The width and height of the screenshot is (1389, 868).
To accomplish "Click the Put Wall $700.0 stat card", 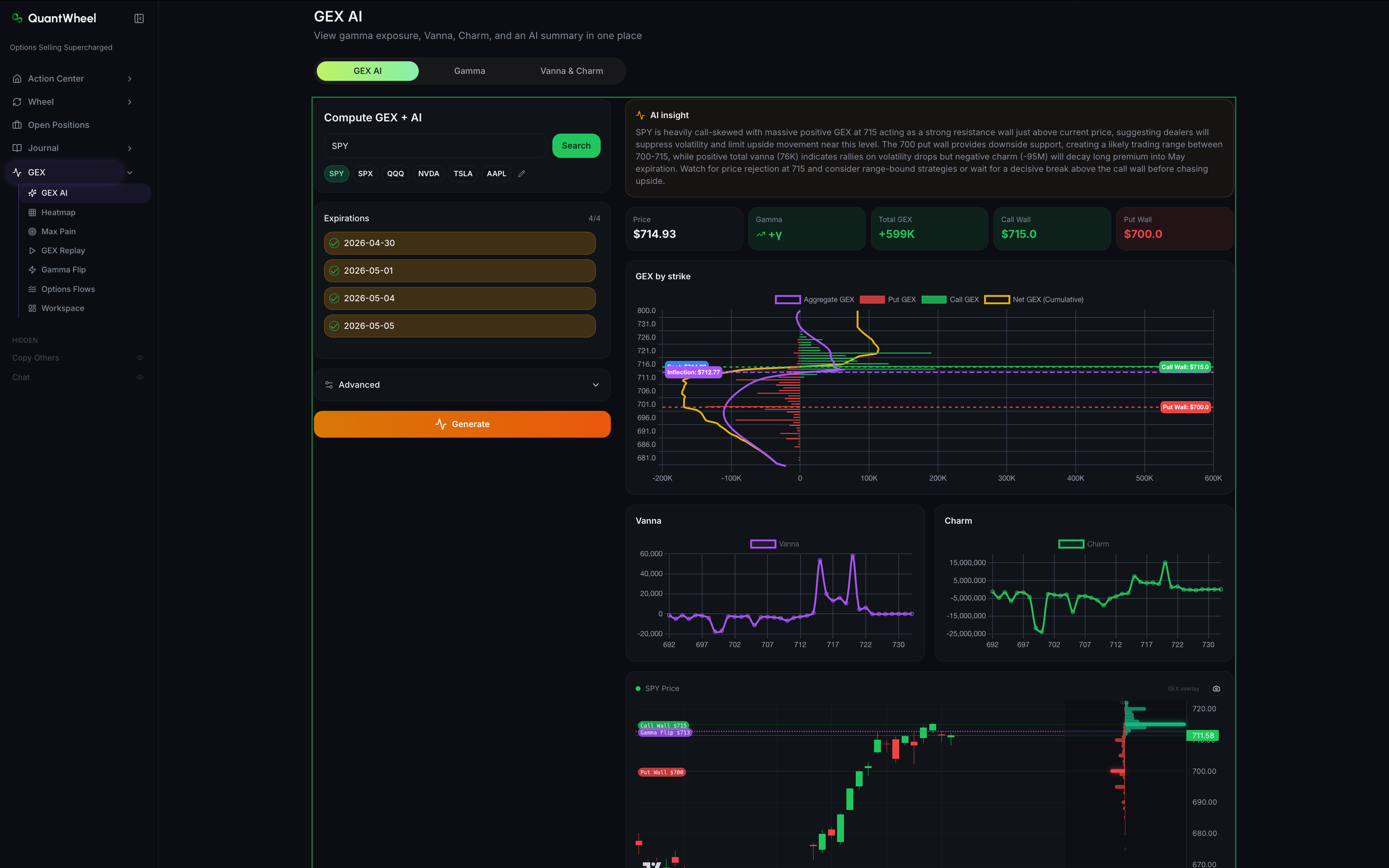I will pyautogui.click(x=1175, y=229).
